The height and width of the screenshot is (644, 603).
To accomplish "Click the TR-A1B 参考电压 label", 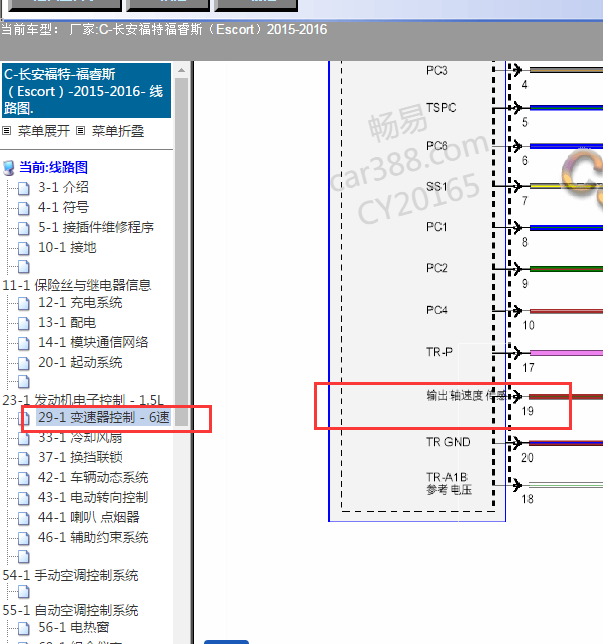I will [x=449, y=483].
